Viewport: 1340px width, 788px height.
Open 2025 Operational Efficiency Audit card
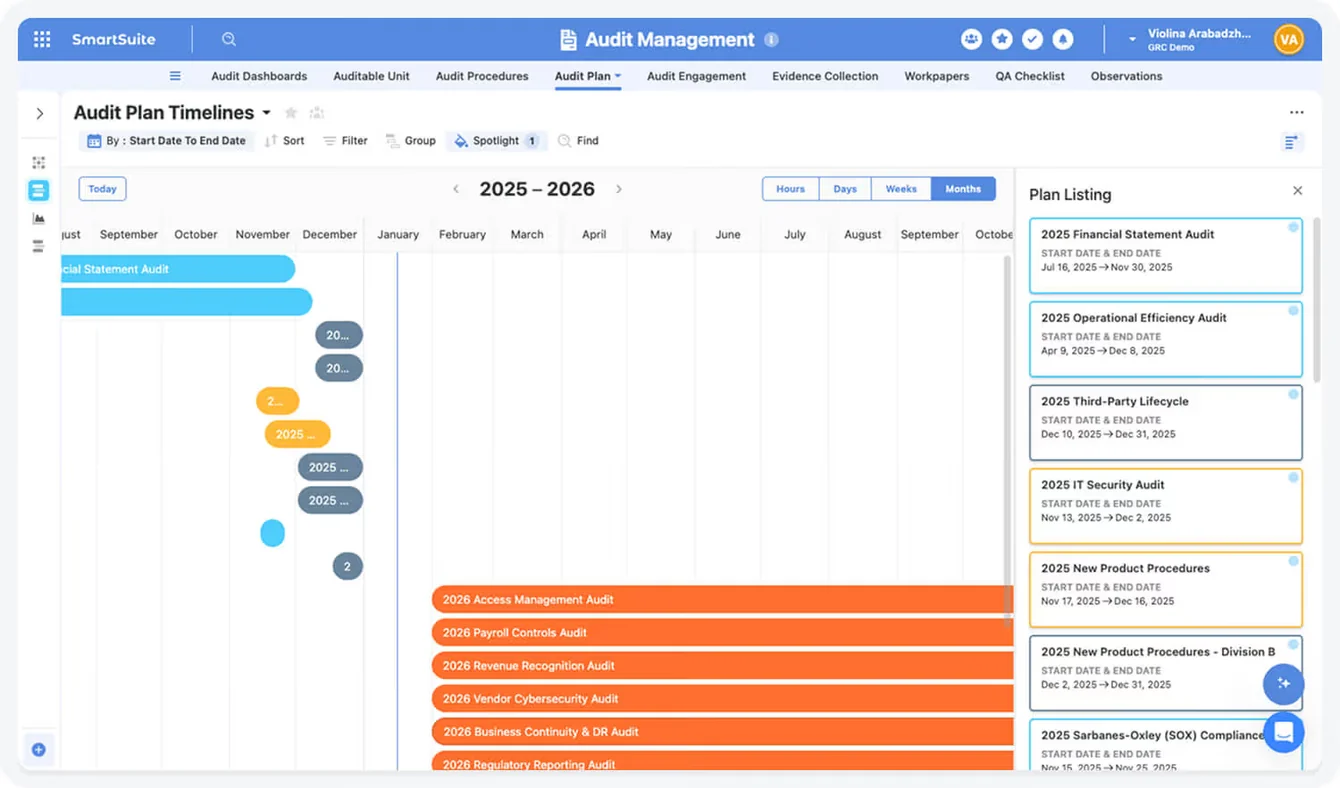tap(1166, 339)
